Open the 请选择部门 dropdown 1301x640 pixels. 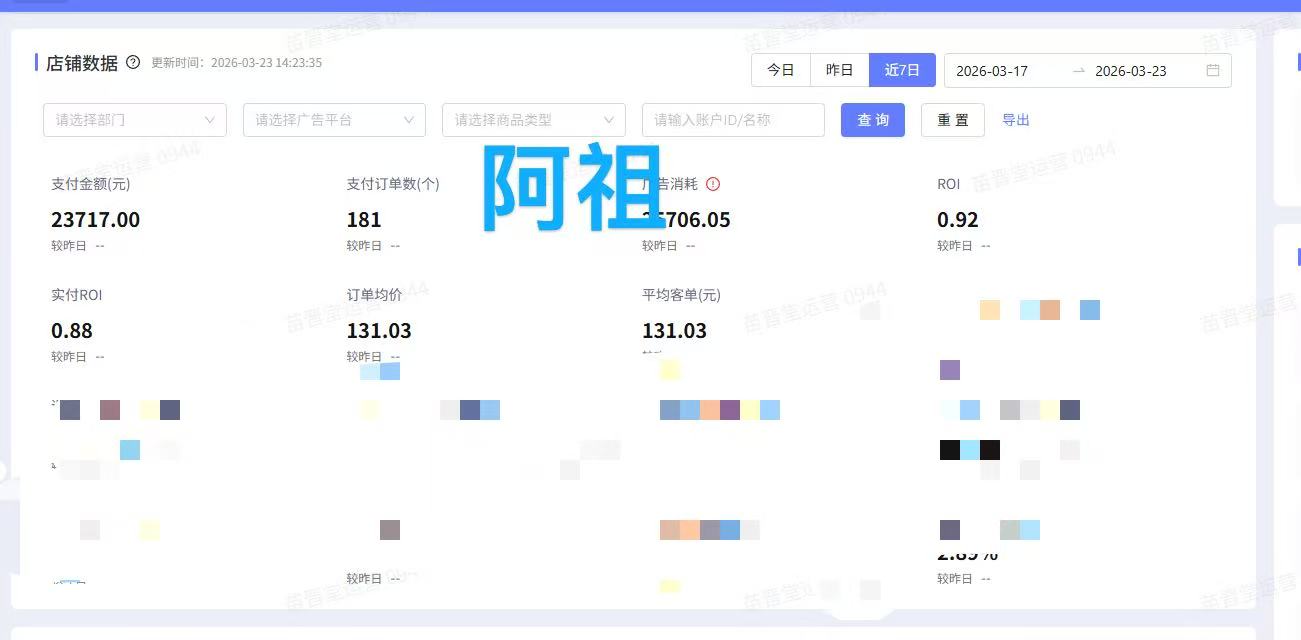point(135,120)
